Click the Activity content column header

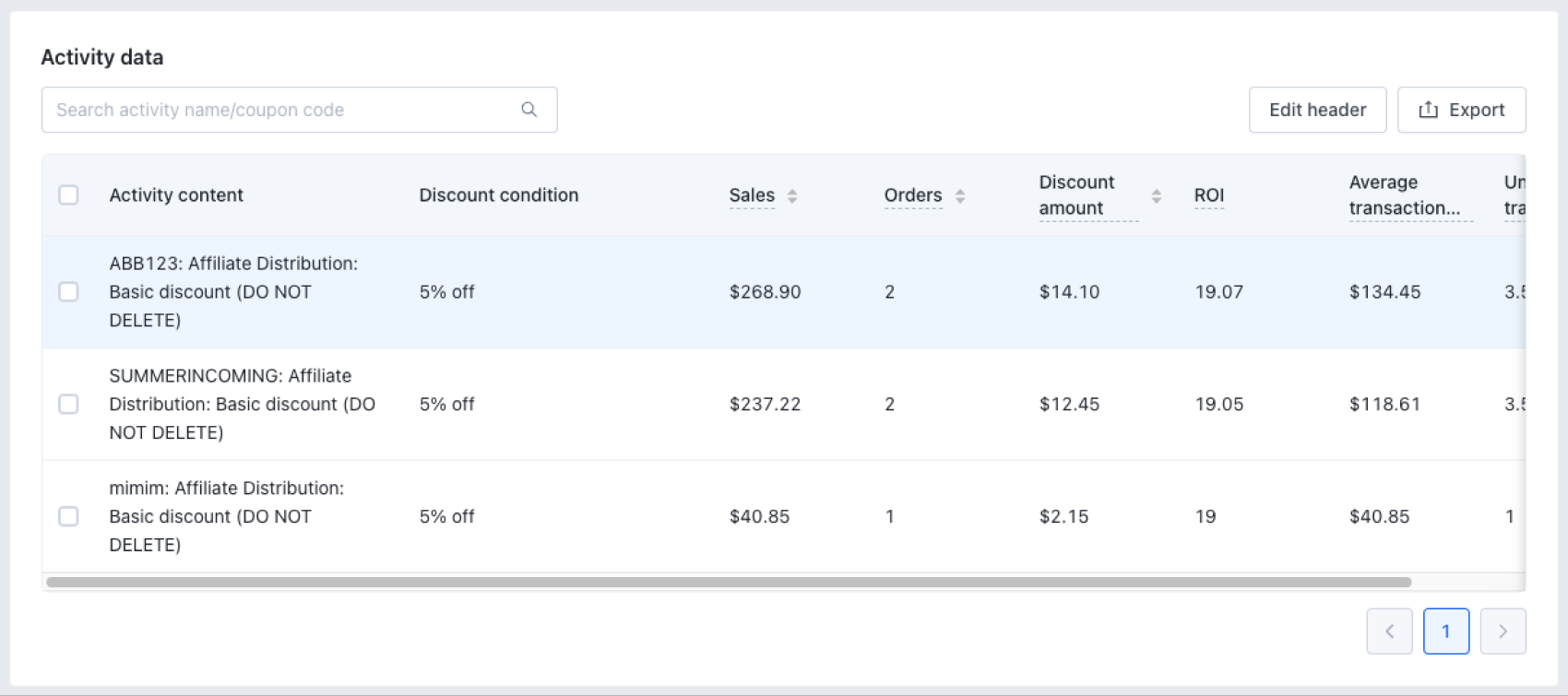pos(176,195)
